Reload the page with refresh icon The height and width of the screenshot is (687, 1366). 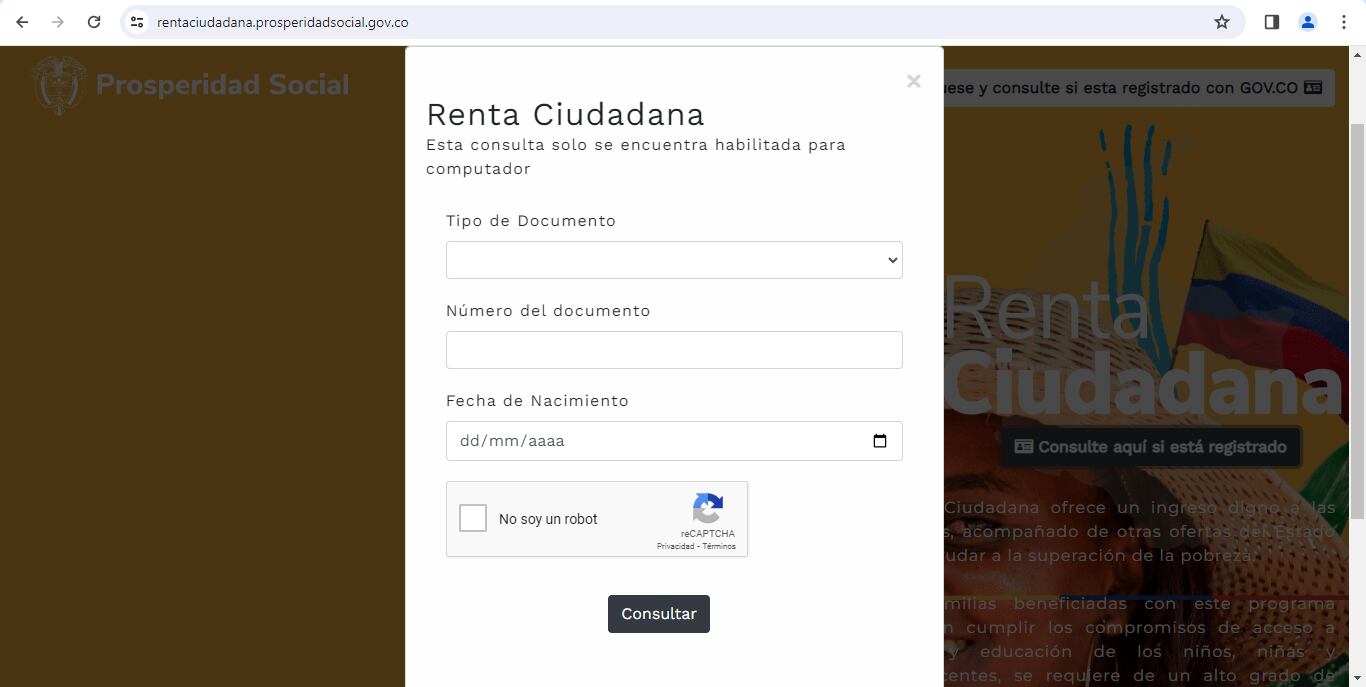[94, 22]
